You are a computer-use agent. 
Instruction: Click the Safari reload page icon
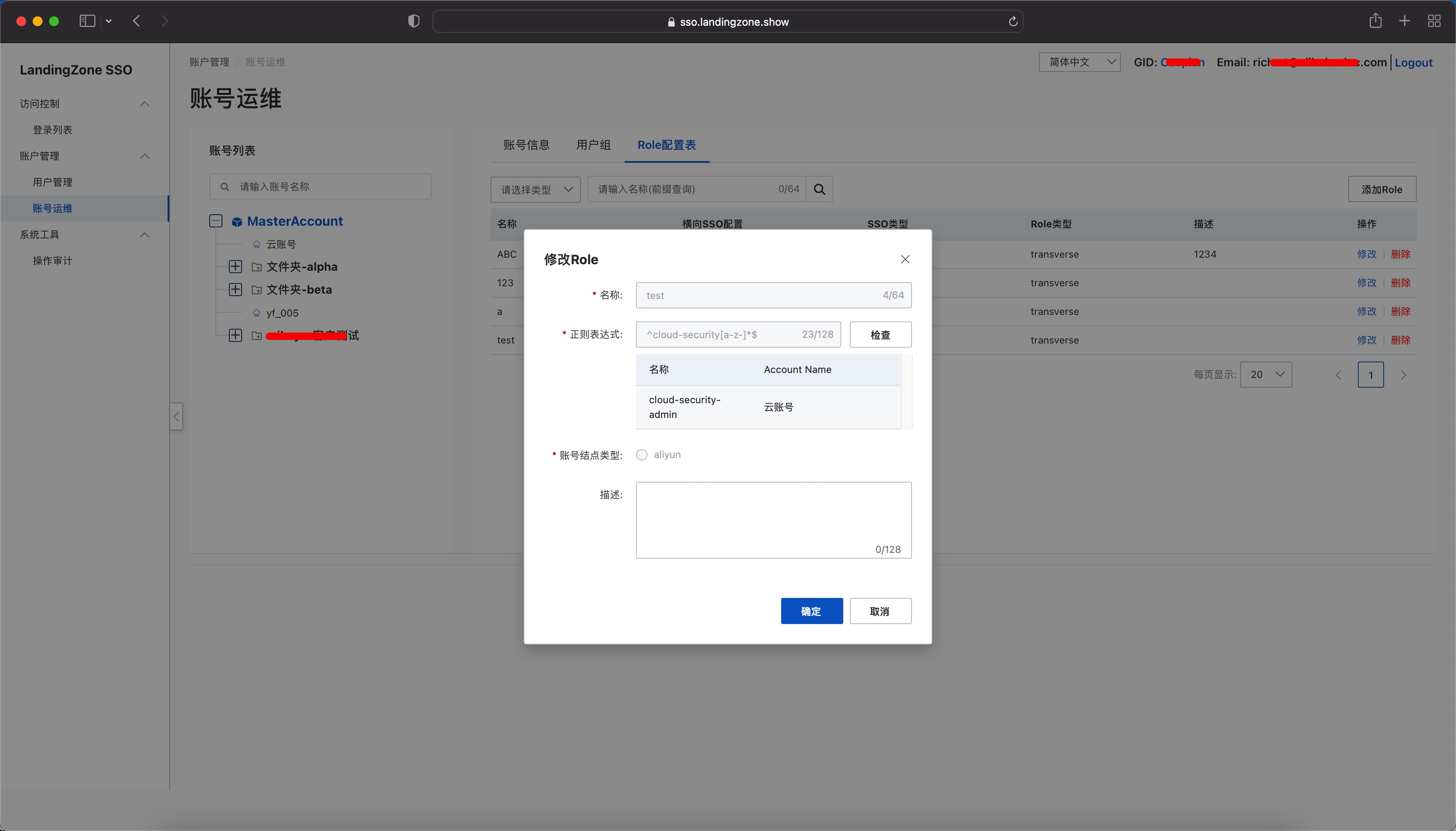[1013, 22]
